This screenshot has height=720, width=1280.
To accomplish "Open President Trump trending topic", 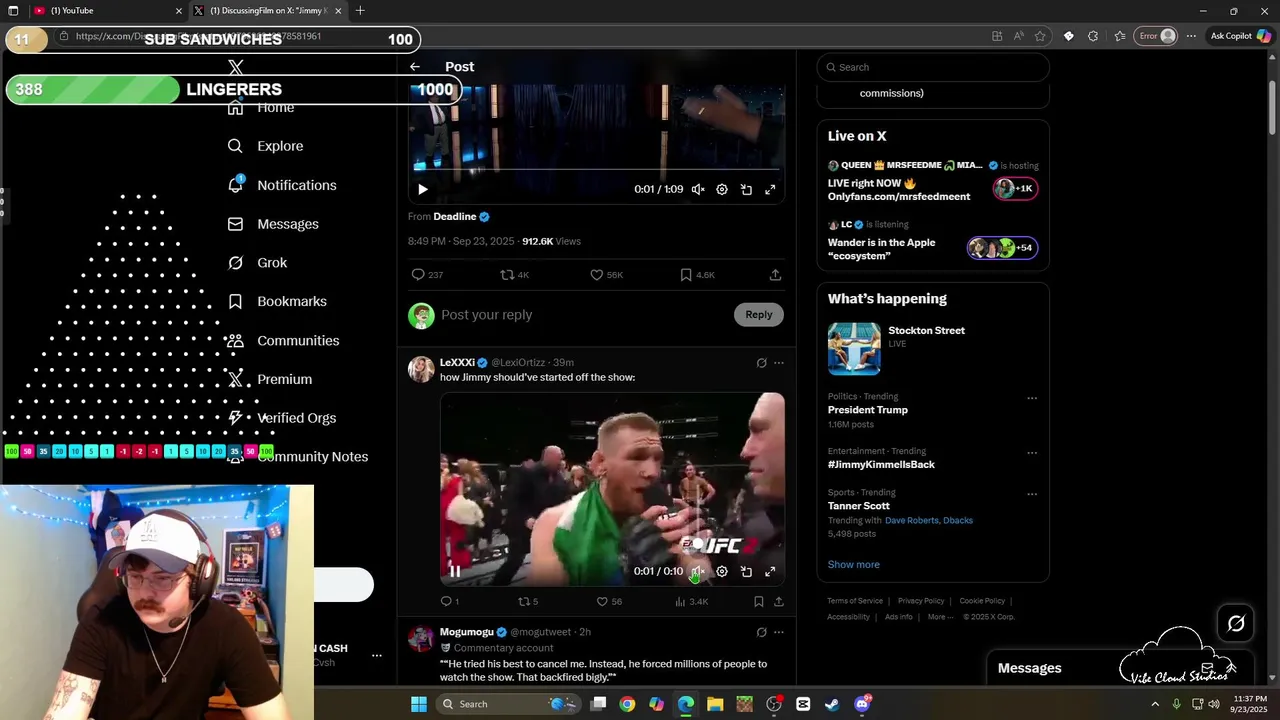I will (x=868, y=410).
